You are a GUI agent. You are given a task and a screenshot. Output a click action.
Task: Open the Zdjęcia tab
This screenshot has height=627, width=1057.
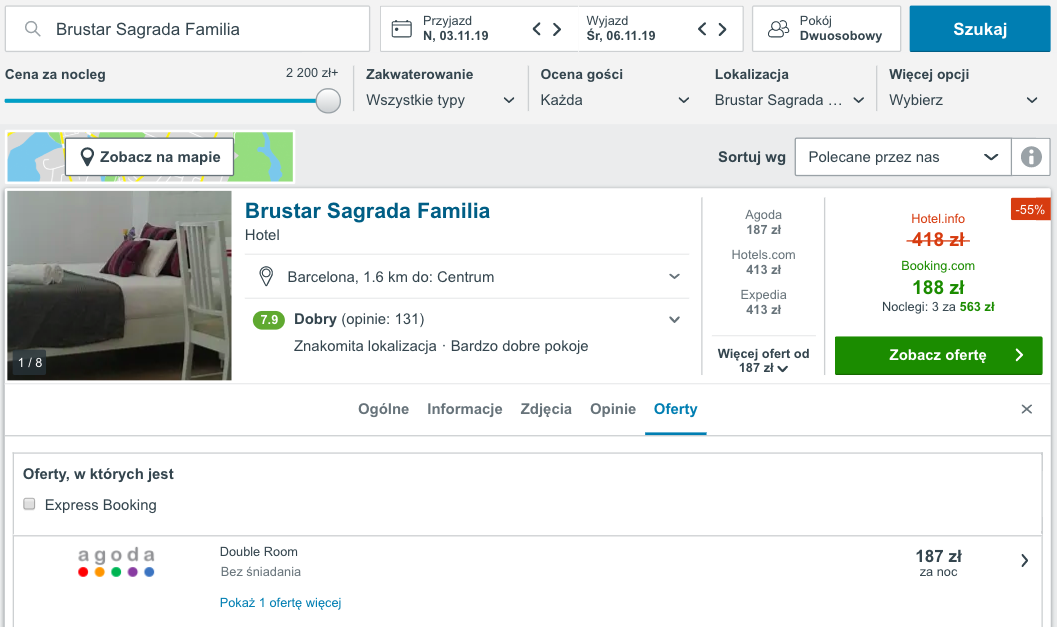tap(546, 409)
